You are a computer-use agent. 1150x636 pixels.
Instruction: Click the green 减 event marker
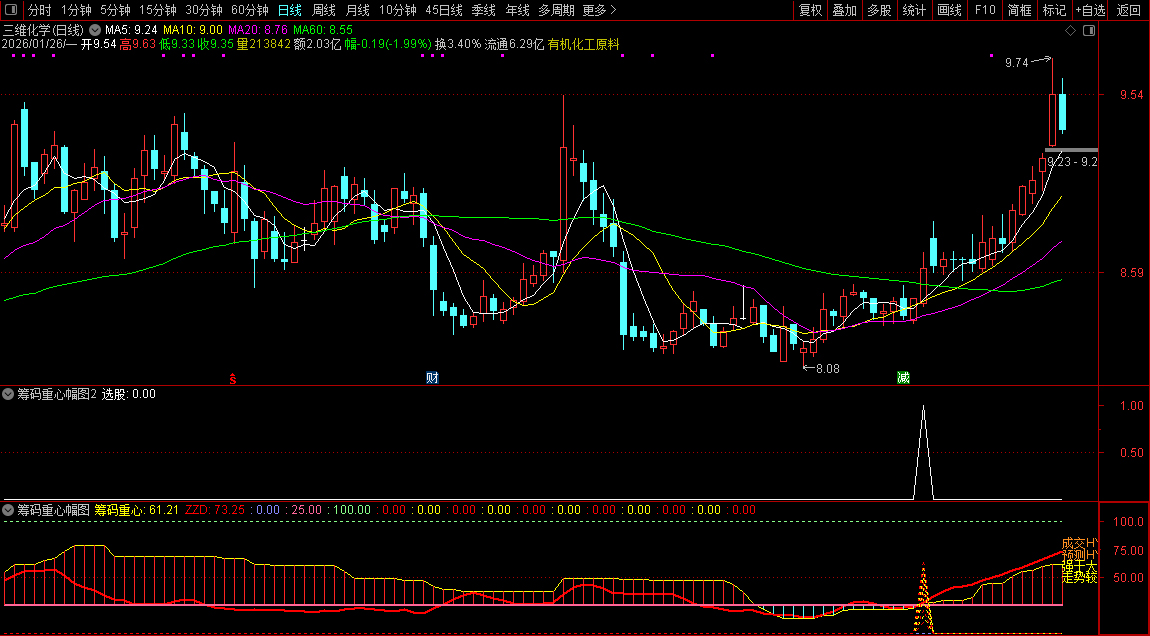pyautogui.click(x=903, y=378)
